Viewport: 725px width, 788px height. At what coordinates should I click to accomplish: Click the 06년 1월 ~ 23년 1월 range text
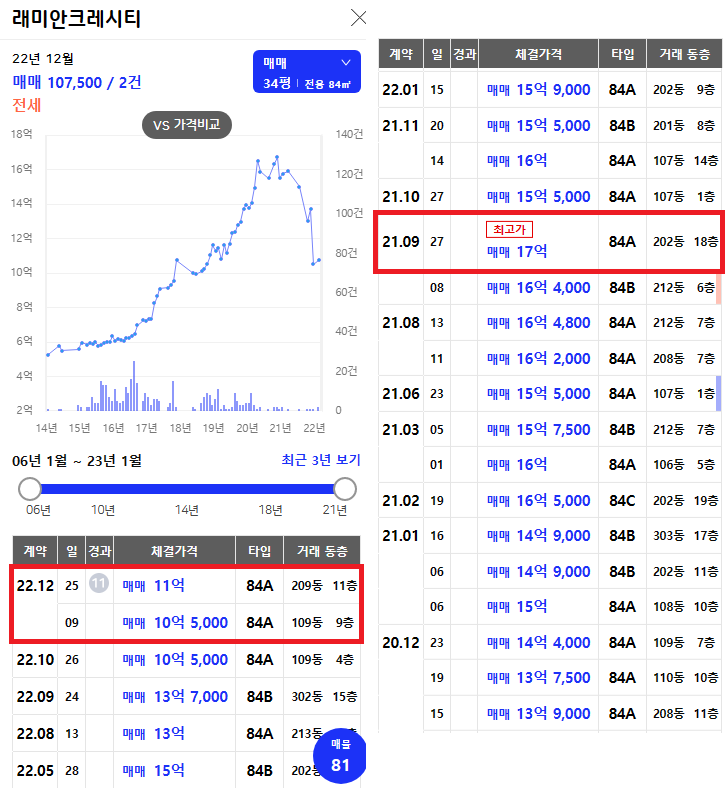(x=77, y=460)
